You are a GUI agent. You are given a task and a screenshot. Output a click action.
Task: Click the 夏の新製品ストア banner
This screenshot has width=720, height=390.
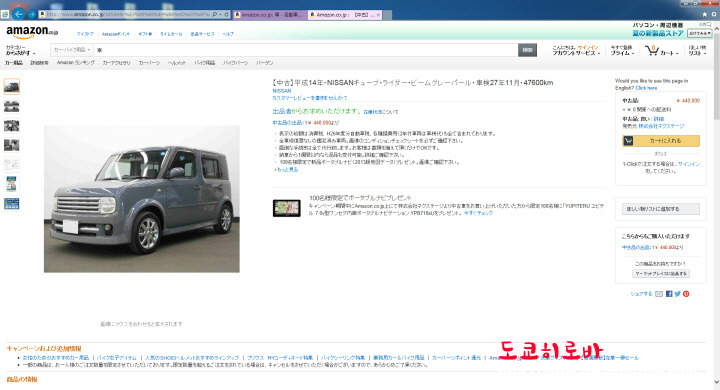[658, 33]
